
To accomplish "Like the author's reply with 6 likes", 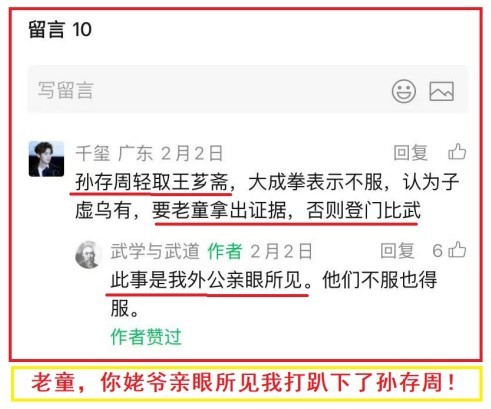I will pyautogui.click(x=457, y=250).
